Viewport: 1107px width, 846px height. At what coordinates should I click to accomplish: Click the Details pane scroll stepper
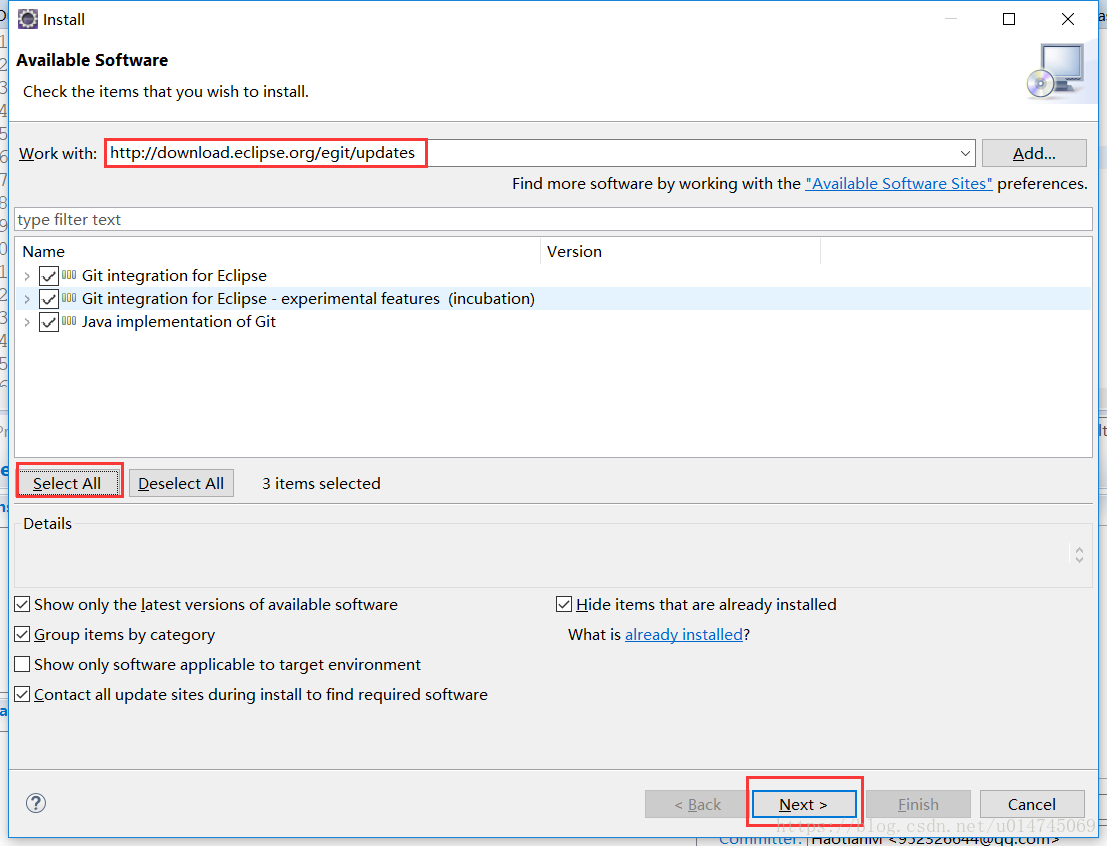(1079, 554)
